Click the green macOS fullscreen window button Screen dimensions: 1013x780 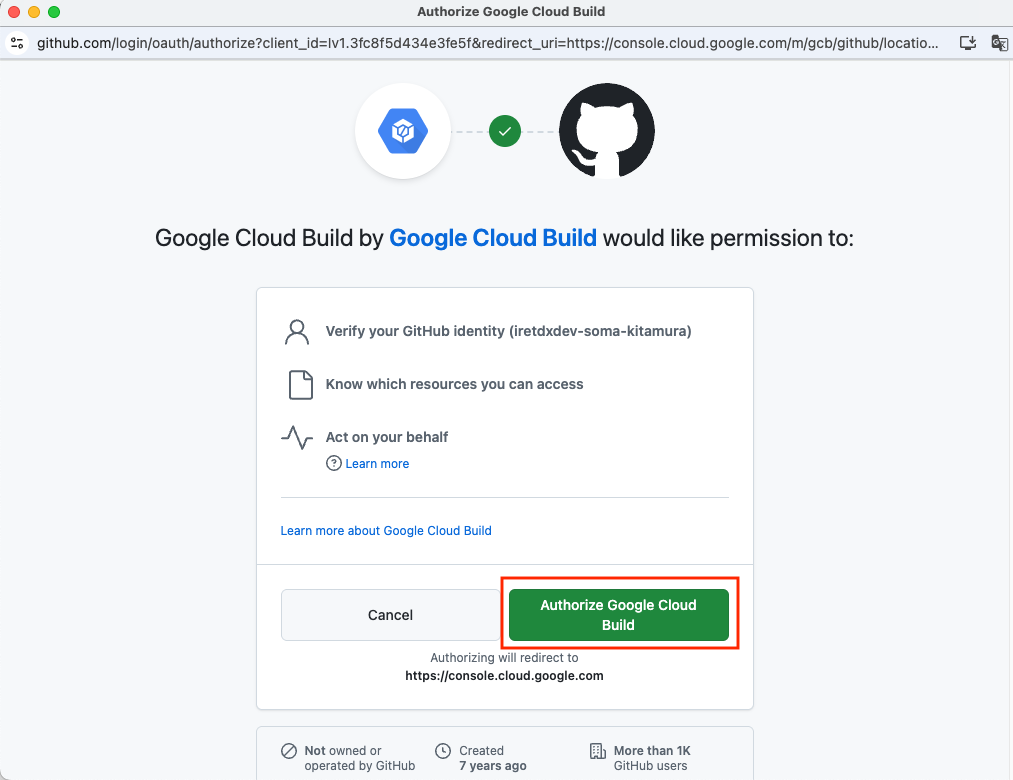(54, 12)
